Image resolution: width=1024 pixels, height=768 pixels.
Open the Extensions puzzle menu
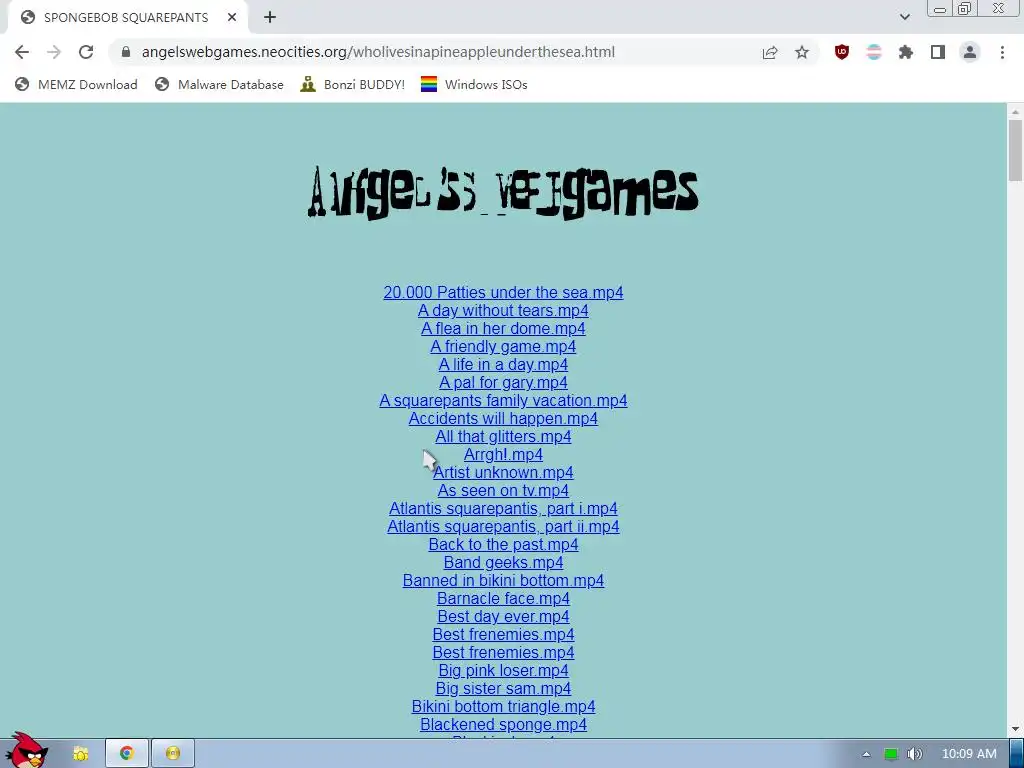coord(906,52)
